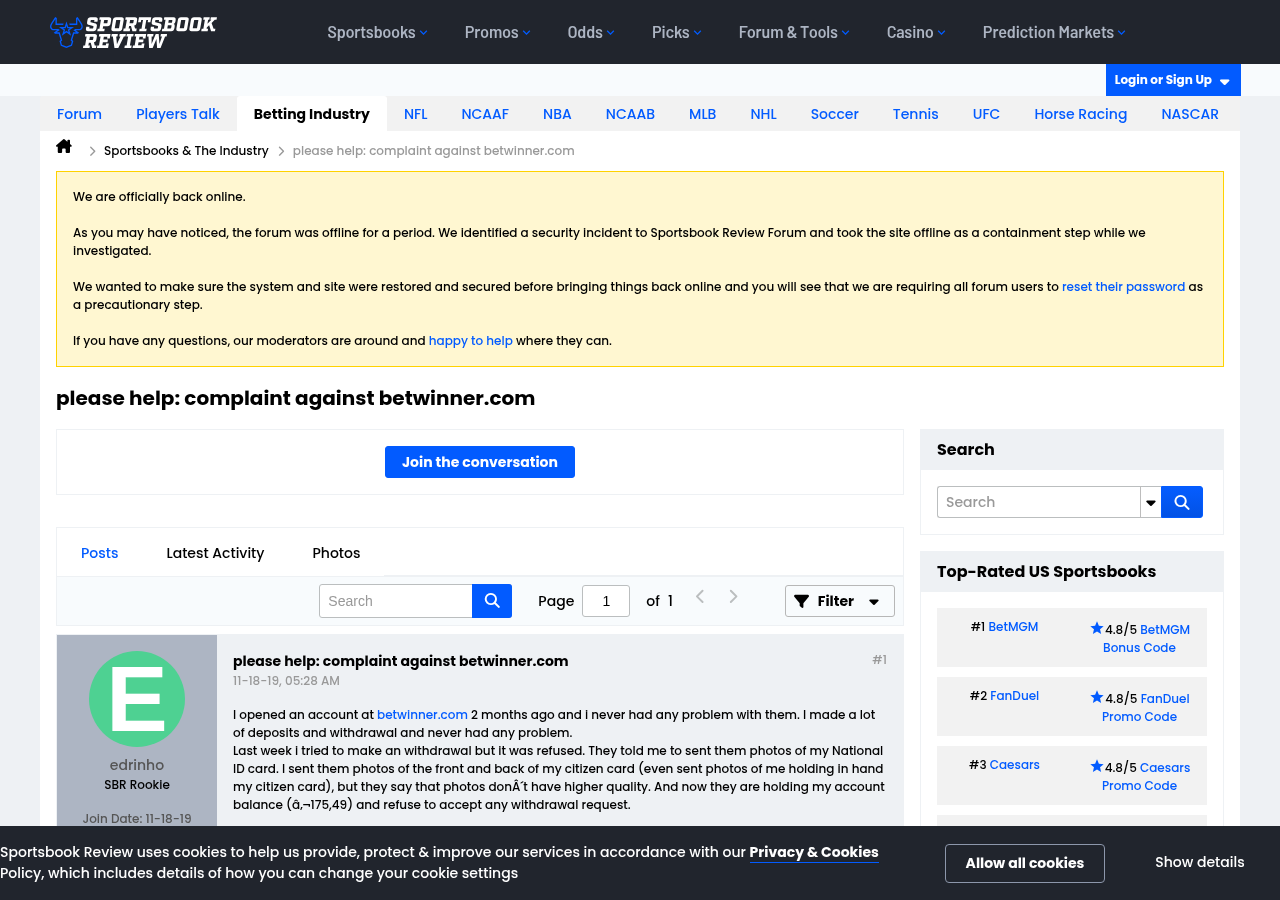The image size is (1280, 900).
Task: Expand Promos menu in header
Action: pos(497,32)
